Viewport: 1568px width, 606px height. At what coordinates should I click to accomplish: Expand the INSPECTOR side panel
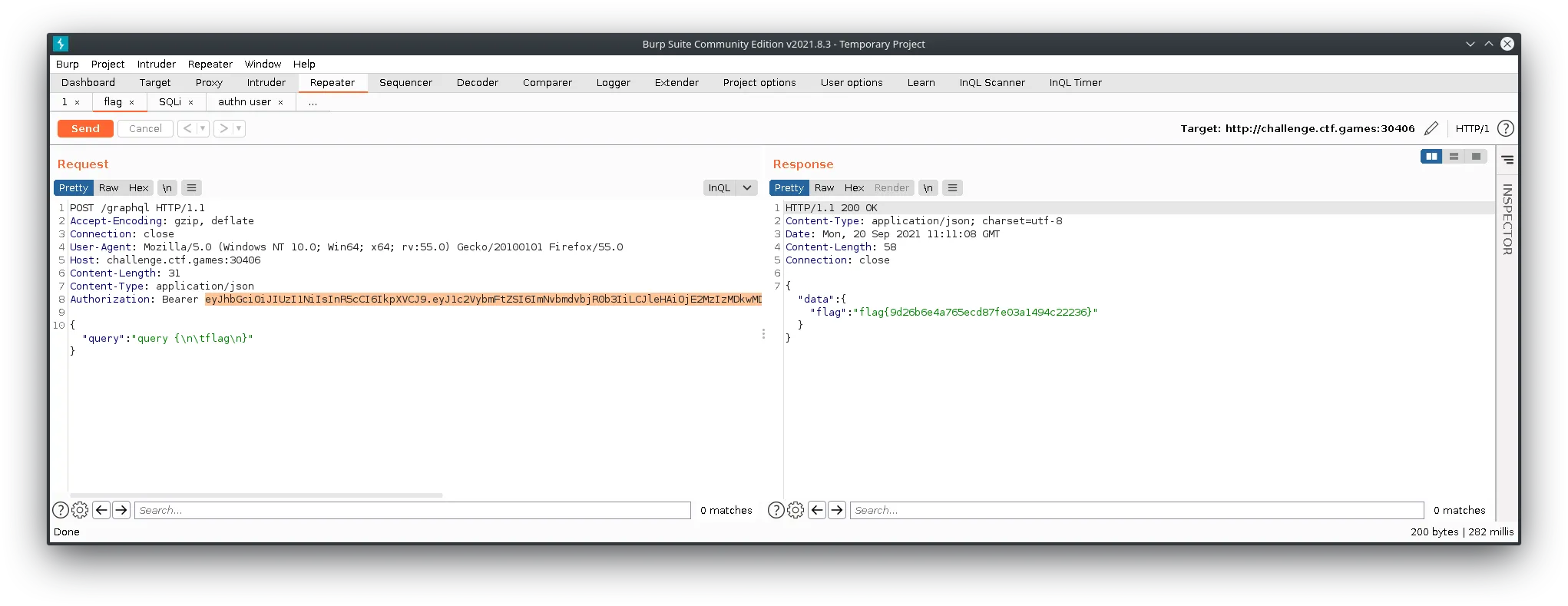(1507, 220)
